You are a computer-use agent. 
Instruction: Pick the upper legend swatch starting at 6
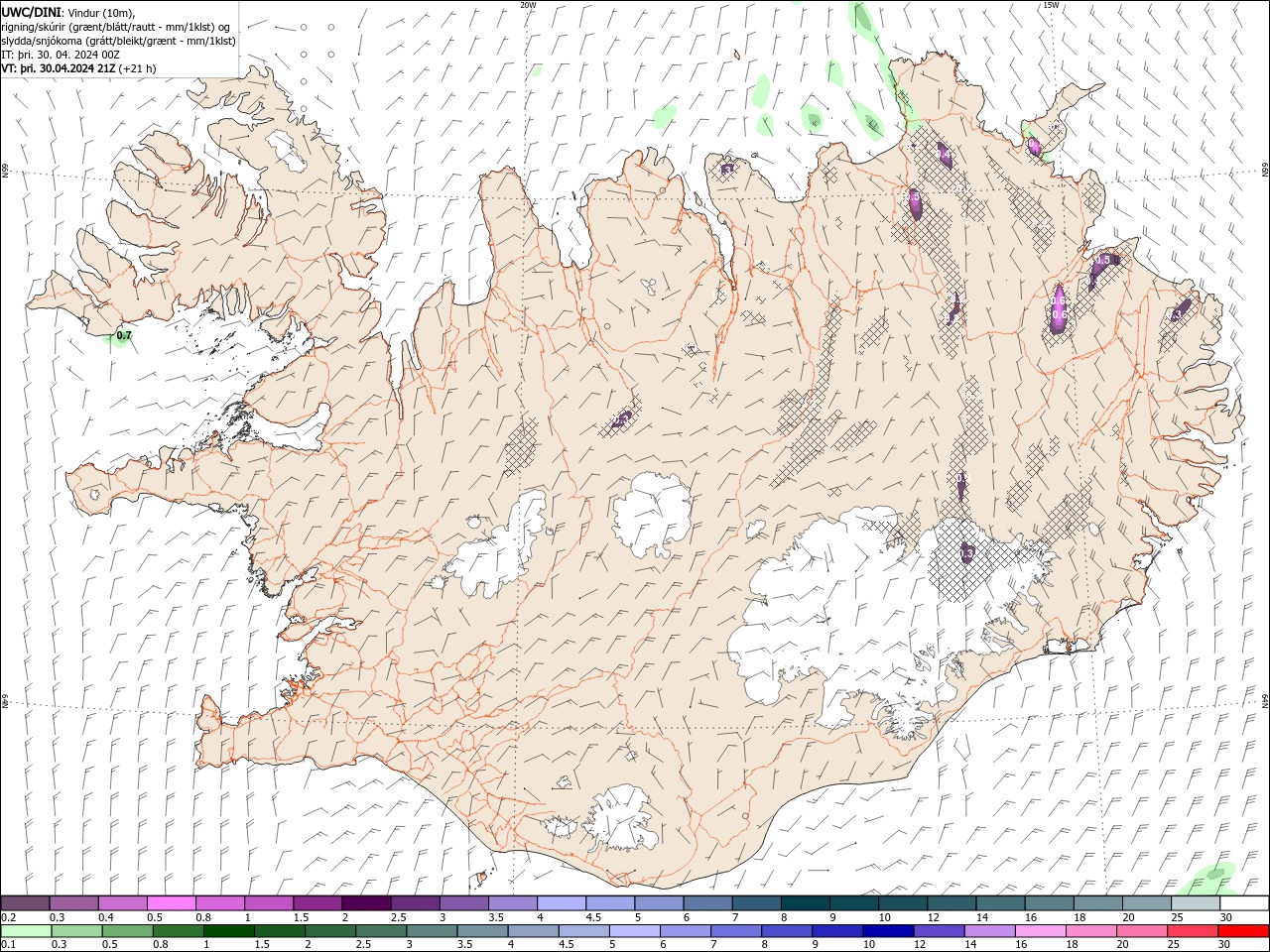(707, 902)
